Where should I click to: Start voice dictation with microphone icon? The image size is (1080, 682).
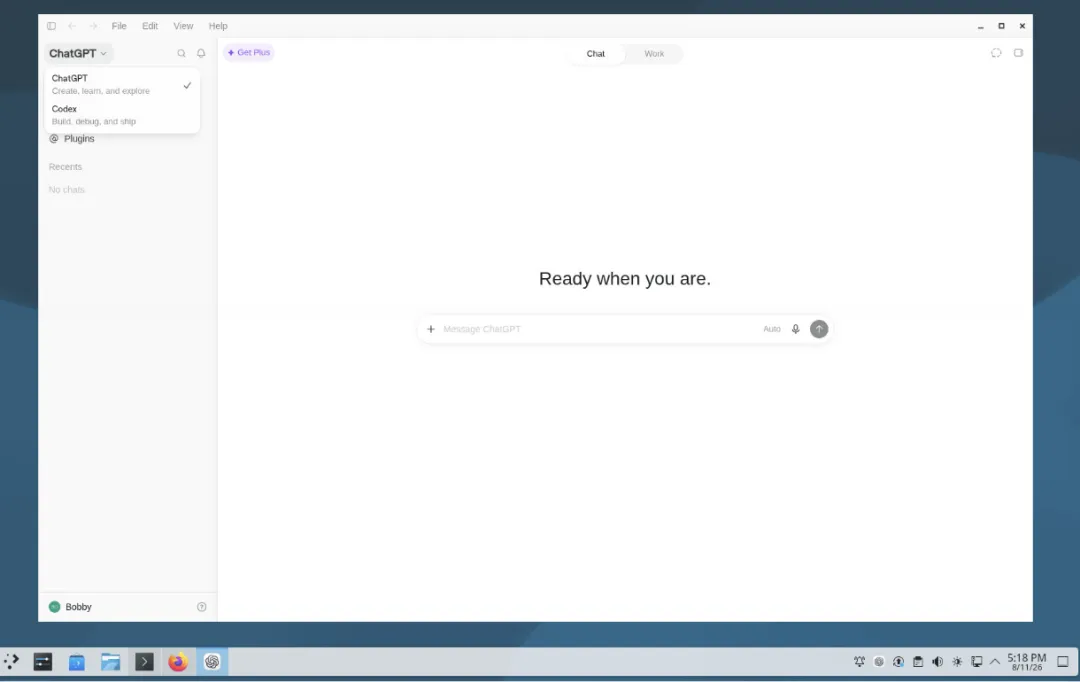point(796,329)
